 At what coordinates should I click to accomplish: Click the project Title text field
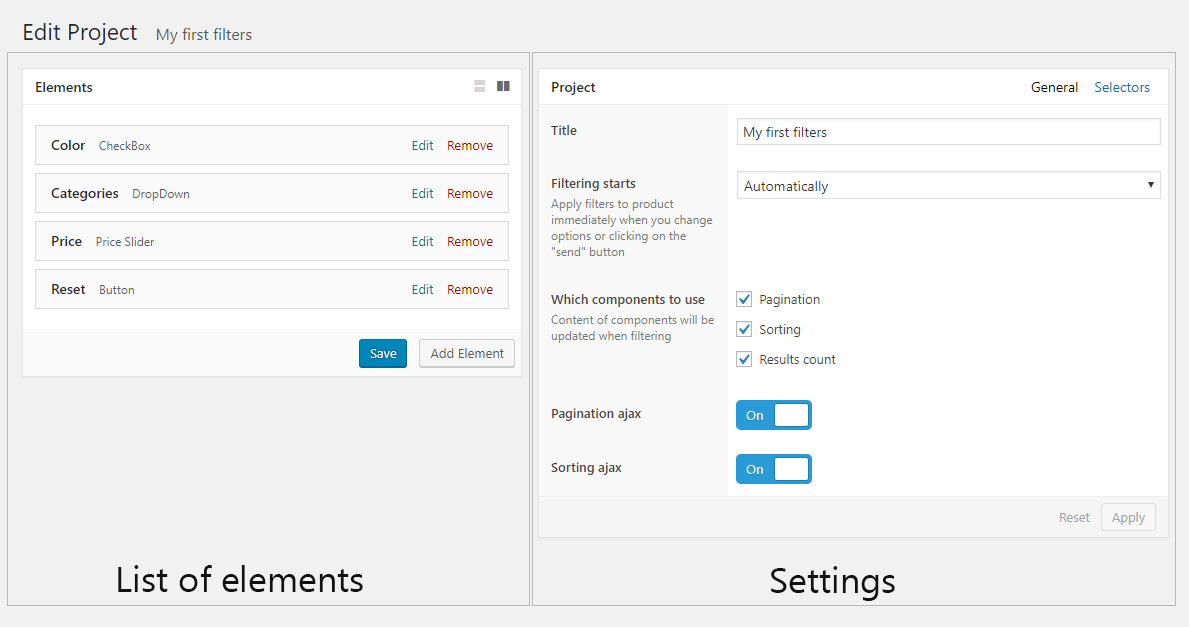point(948,132)
